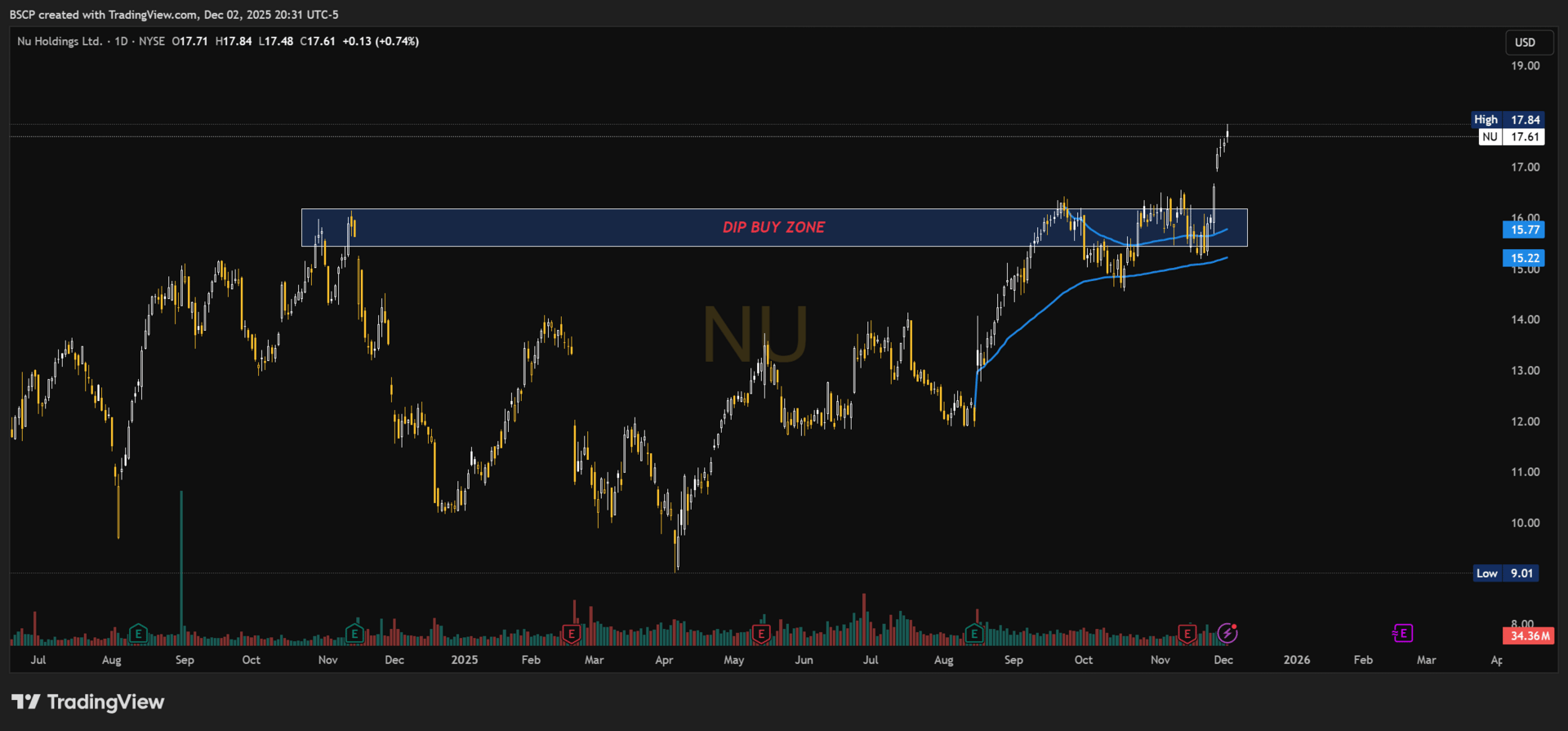
Task: Open the green earnings marker in Aug 2025
Action: point(973,633)
